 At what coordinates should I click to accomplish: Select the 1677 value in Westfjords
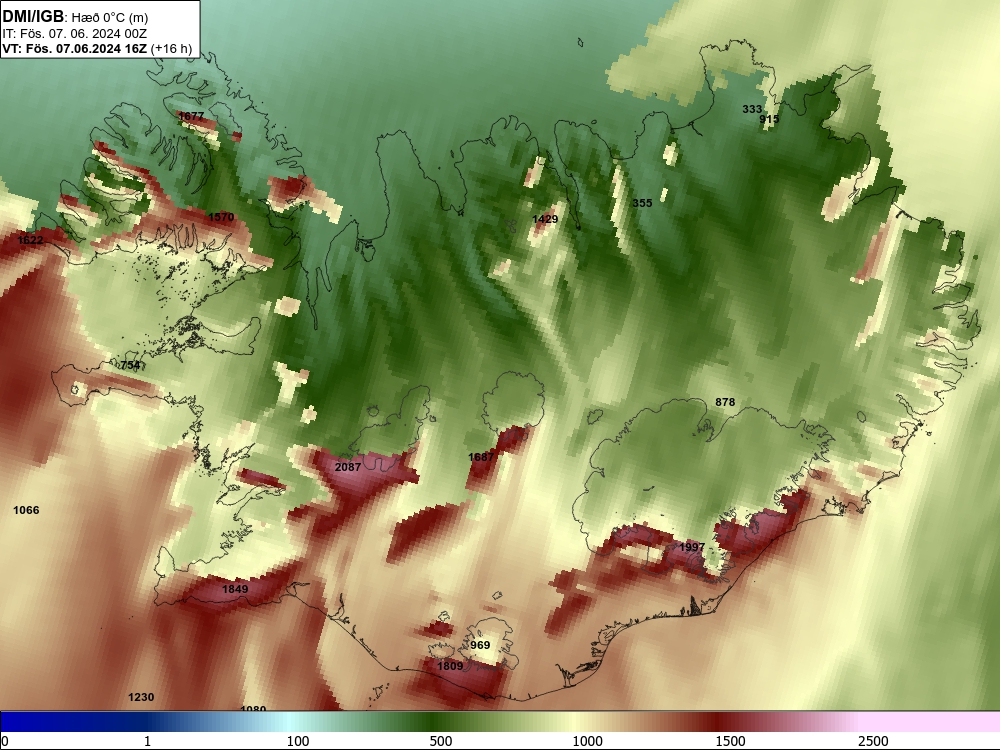(191, 116)
